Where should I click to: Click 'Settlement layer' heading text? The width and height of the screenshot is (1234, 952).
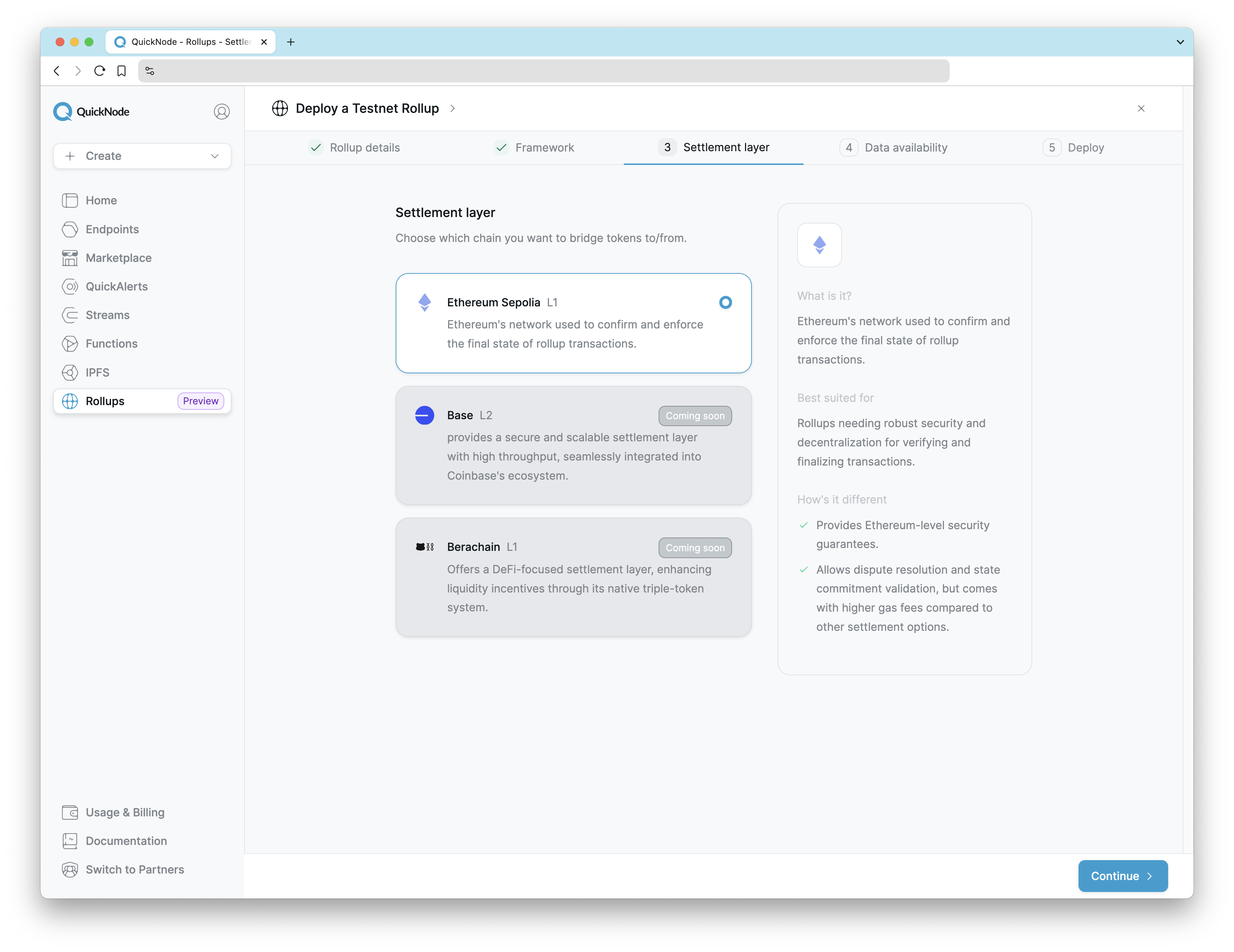[445, 212]
